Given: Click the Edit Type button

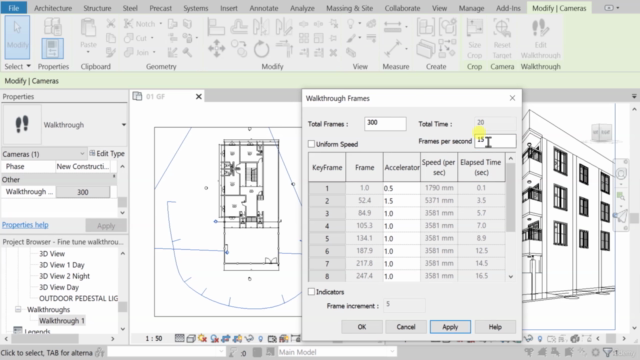Looking at the screenshot, I should [x=107, y=153].
